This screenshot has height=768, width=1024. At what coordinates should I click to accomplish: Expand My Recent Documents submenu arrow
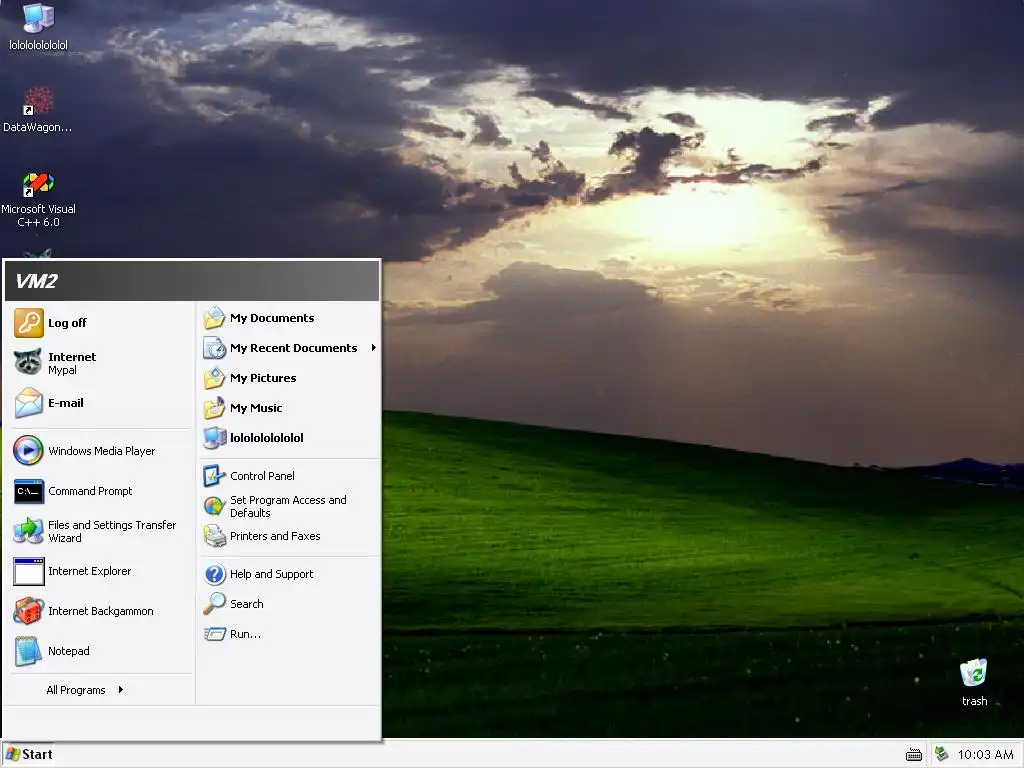(374, 348)
